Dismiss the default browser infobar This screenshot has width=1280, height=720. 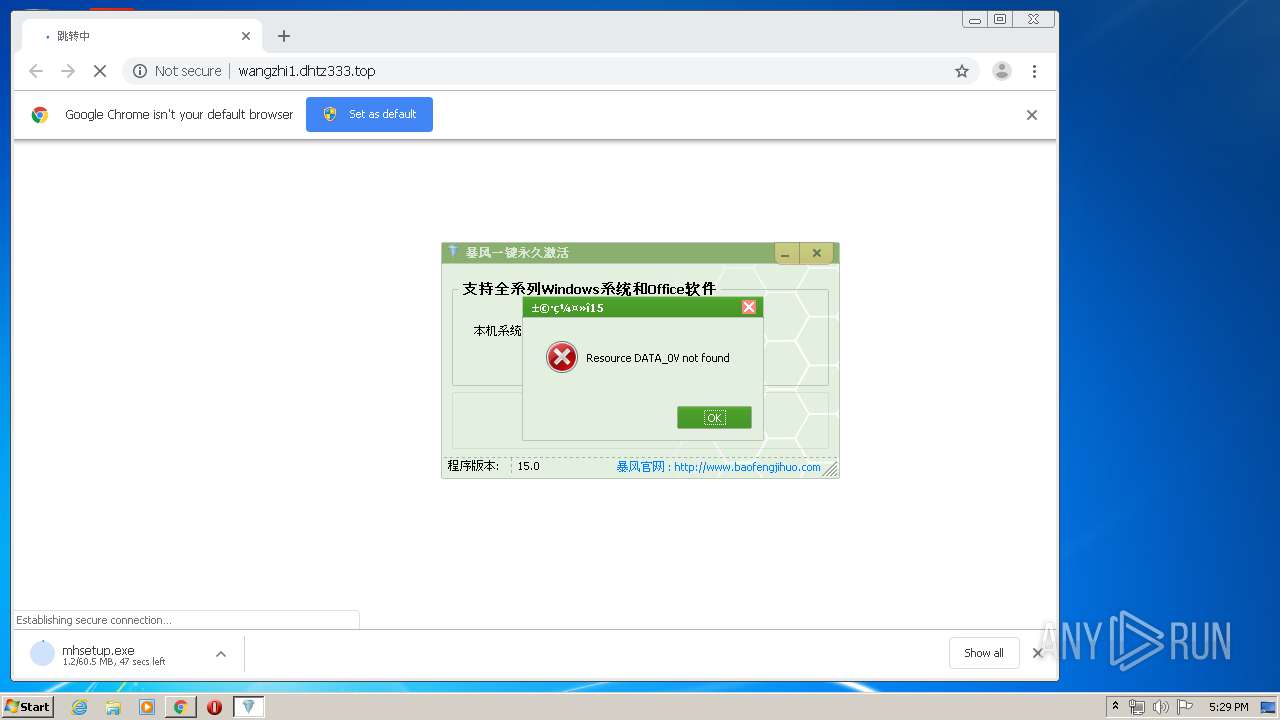1032,115
